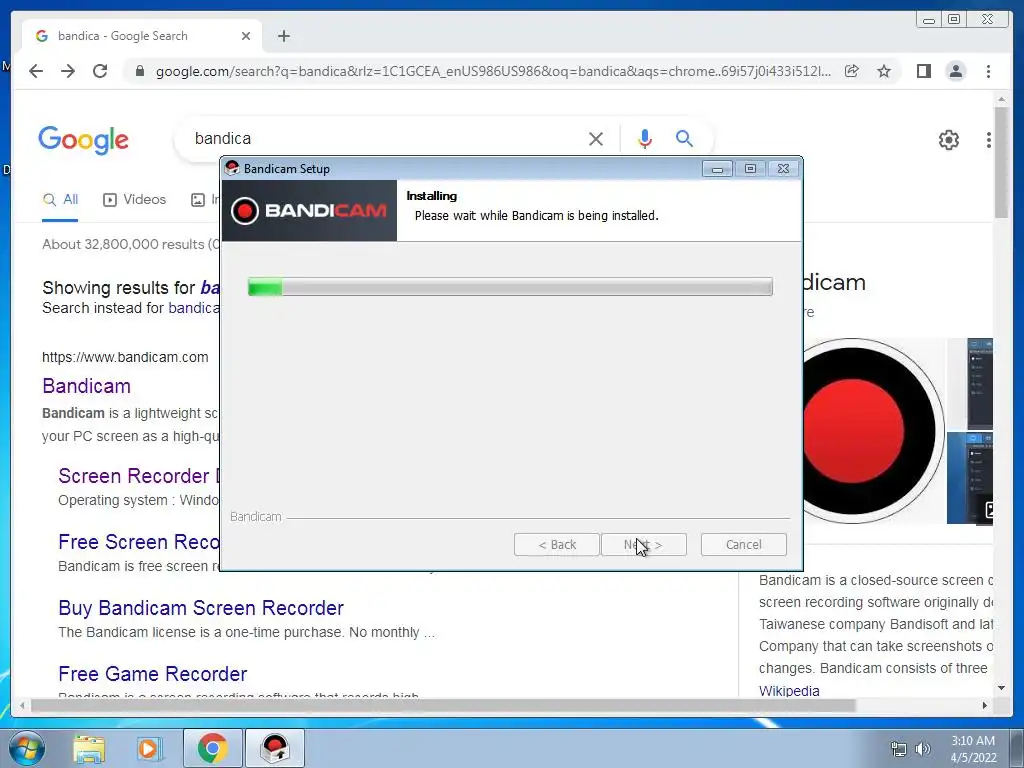The height and width of the screenshot is (768, 1024).
Task: Start voice search with microphone icon
Action: click(x=645, y=138)
